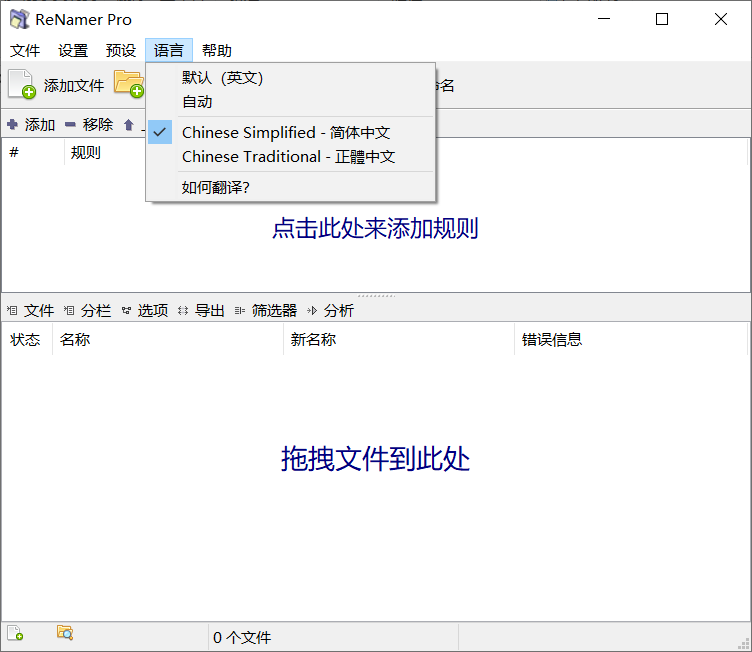Viewport: 752px width, 652px height.
Task: Click the small icon beside 分栏
Action: (69, 310)
